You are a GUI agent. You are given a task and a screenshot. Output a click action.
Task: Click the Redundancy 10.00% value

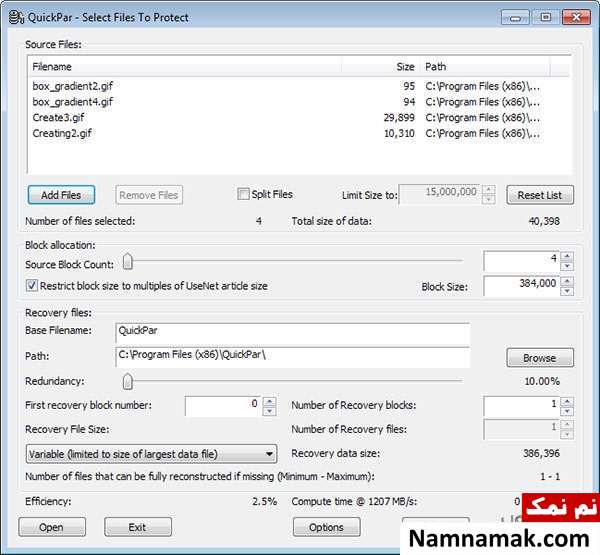pyautogui.click(x=542, y=381)
